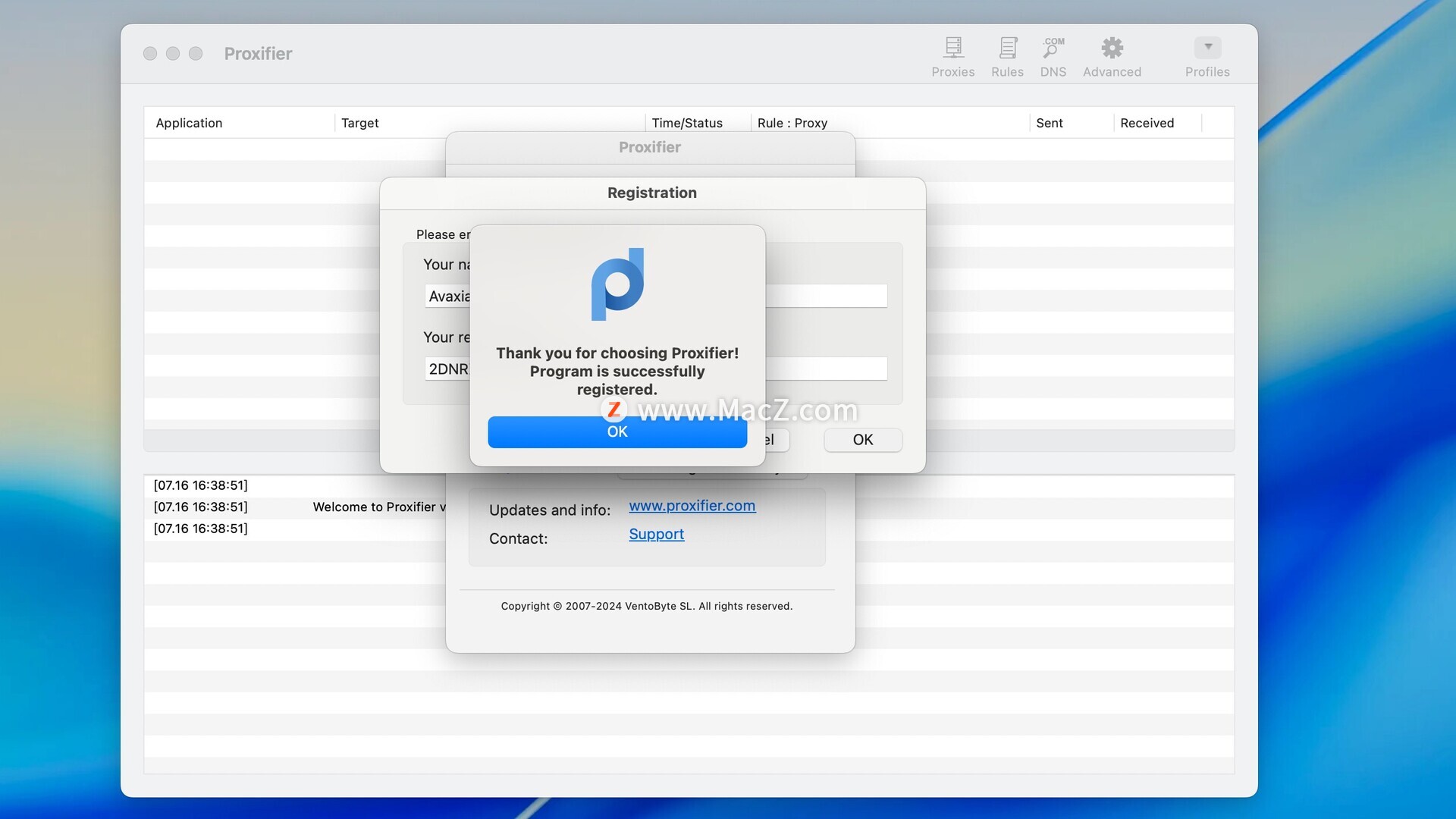Click the copyright VentoByte text
Screen dimensions: 1456x819
(647, 606)
